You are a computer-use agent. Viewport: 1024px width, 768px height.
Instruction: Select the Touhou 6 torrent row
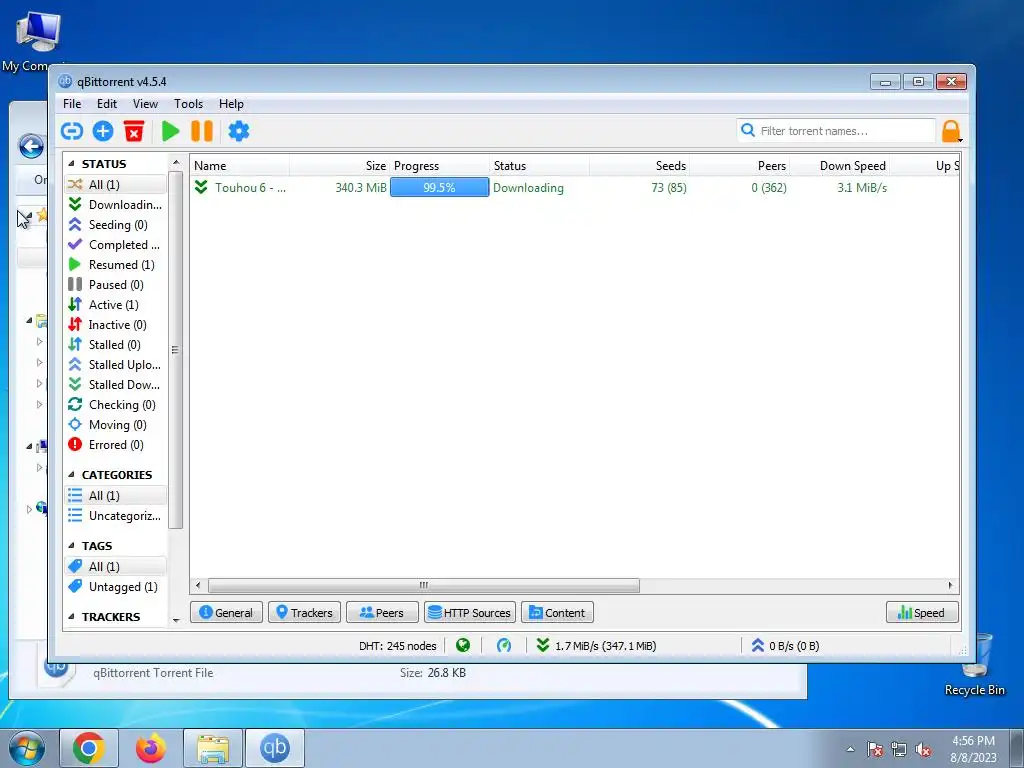pos(575,188)
